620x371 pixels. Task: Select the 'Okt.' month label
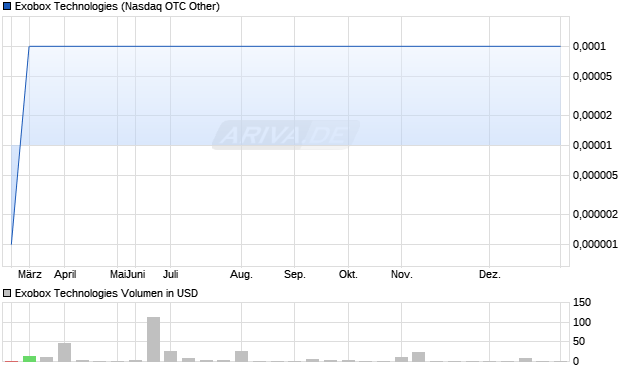pyautogui.click(x=348, y=274)
